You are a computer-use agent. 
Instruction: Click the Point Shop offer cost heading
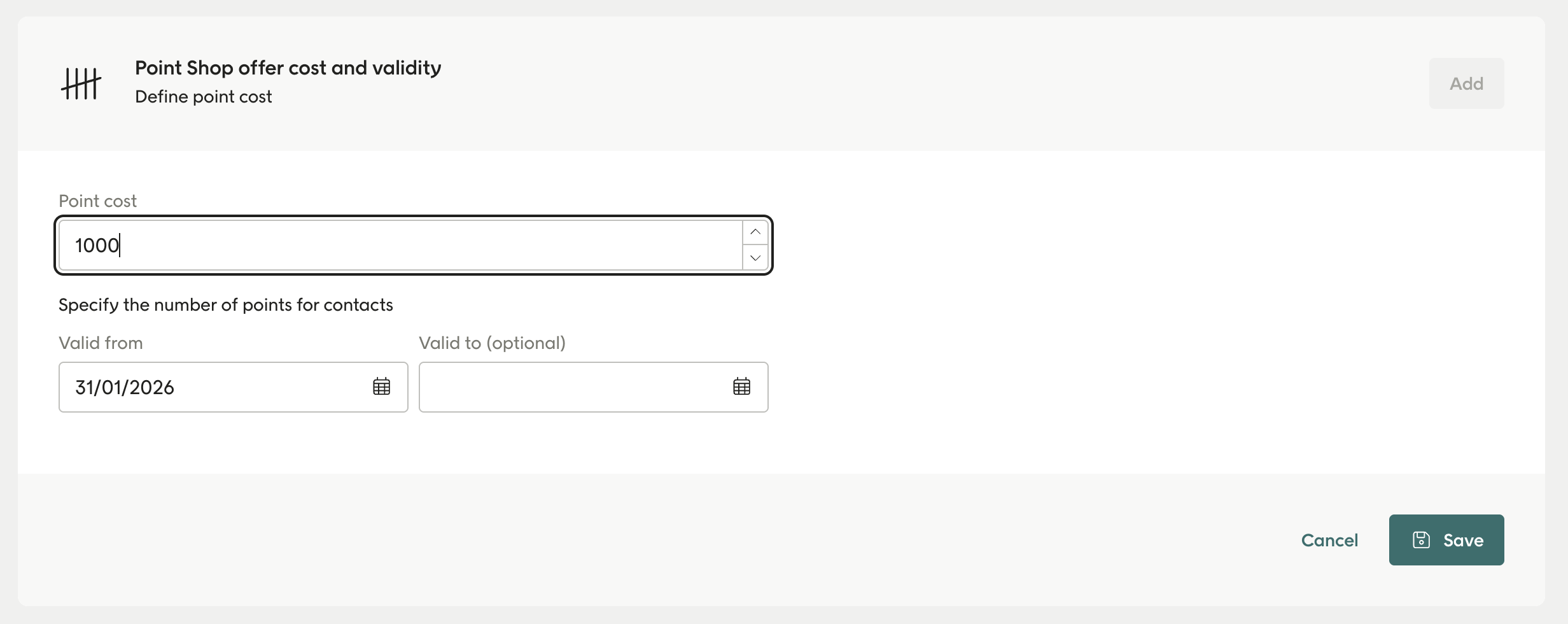pos(288,68)
